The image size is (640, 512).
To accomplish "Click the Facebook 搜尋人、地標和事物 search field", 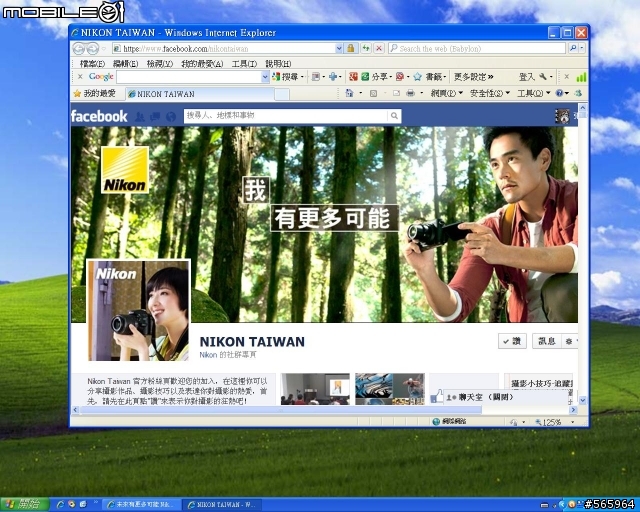I will click(x=286, y=116).
